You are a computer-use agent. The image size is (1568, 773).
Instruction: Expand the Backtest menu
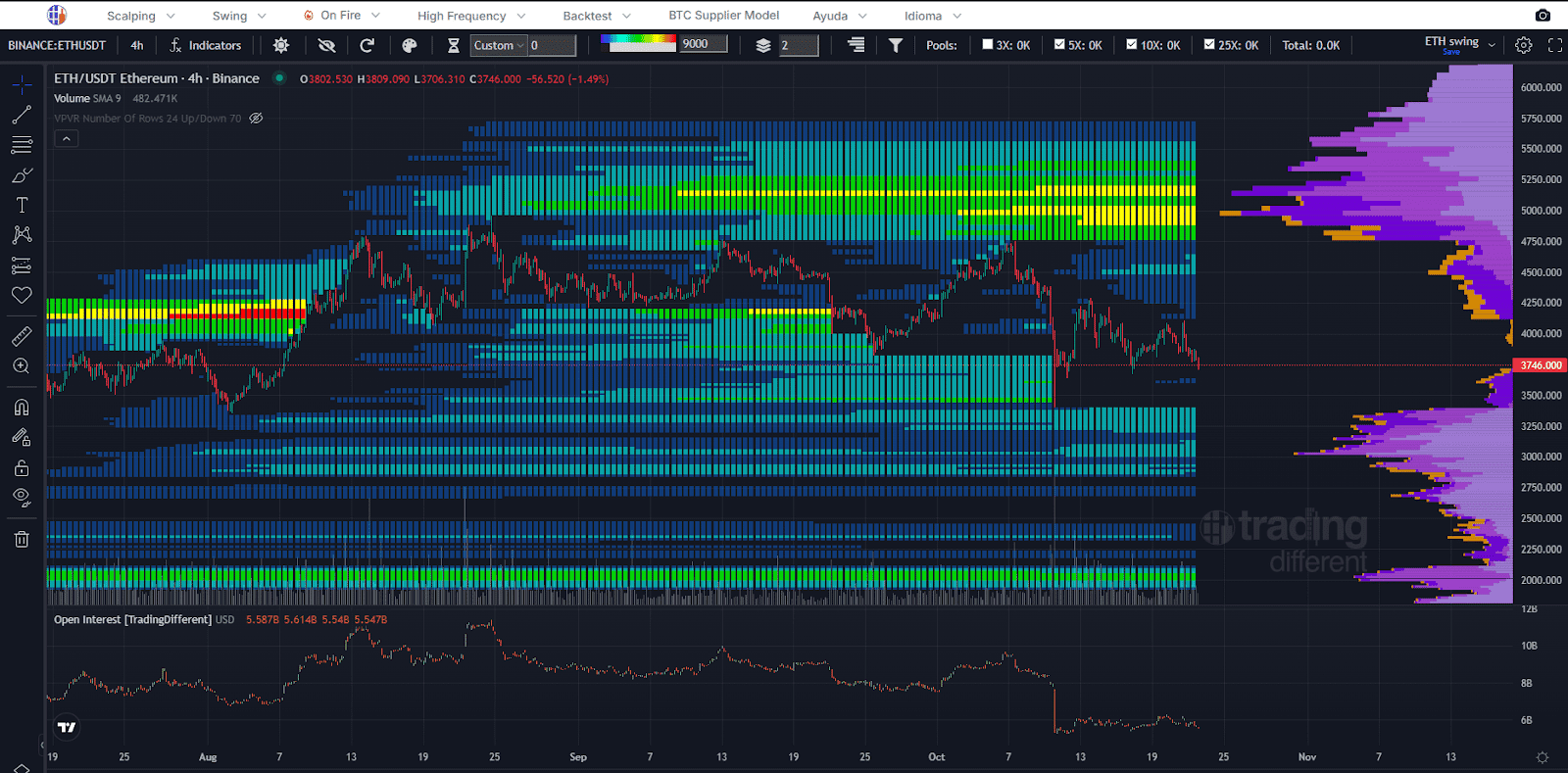pos(597,16)
